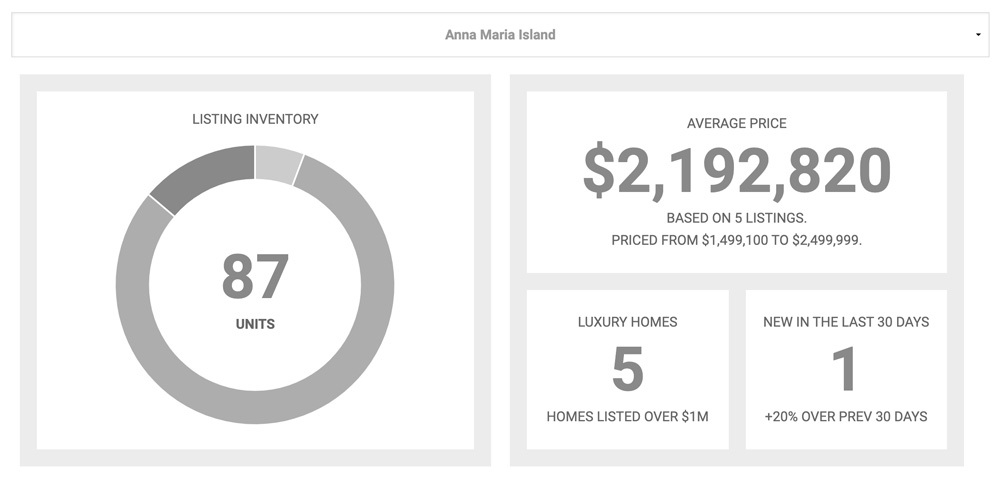Select the new listings count 1
1000x479 pixels.
click(x=846, y=369)
